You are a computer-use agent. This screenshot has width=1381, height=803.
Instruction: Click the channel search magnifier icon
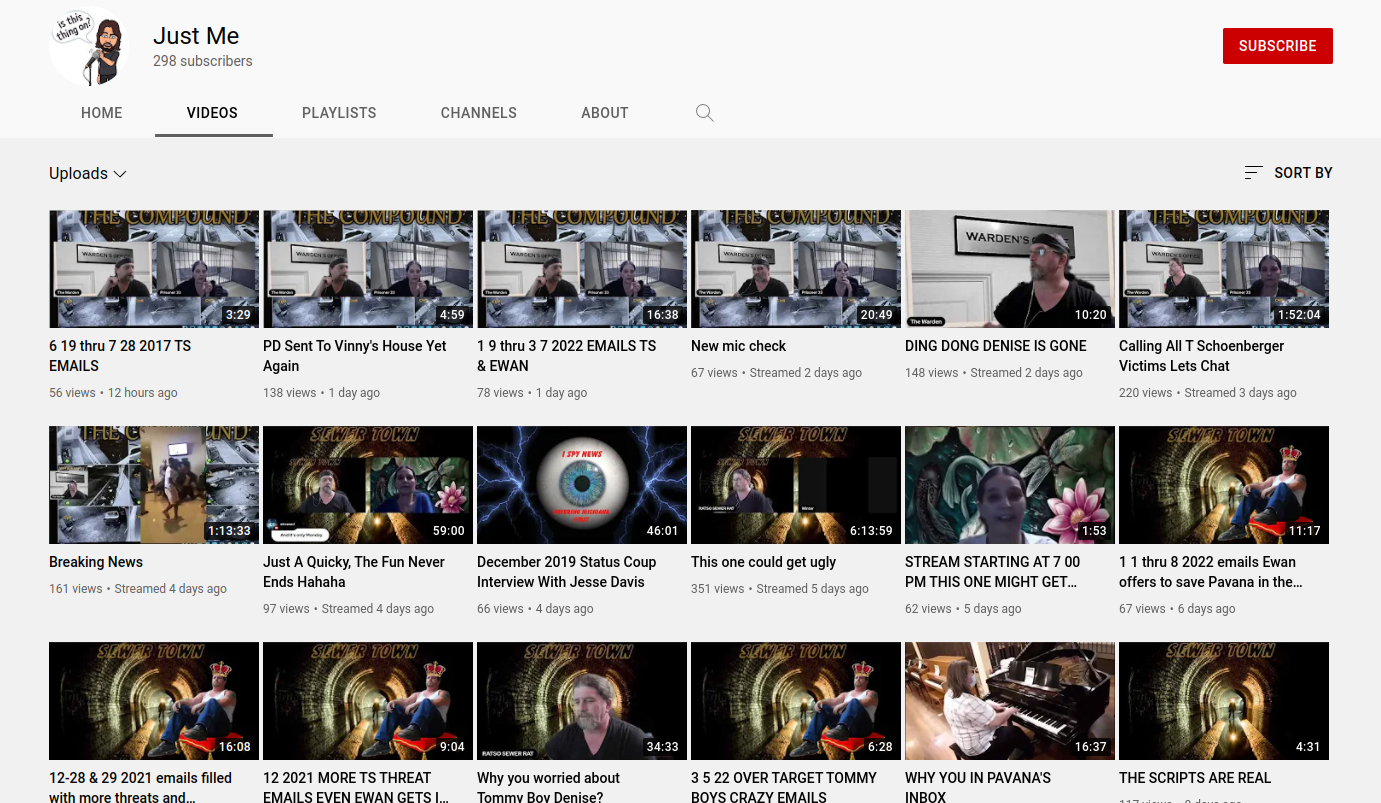(x=705, y=113)
